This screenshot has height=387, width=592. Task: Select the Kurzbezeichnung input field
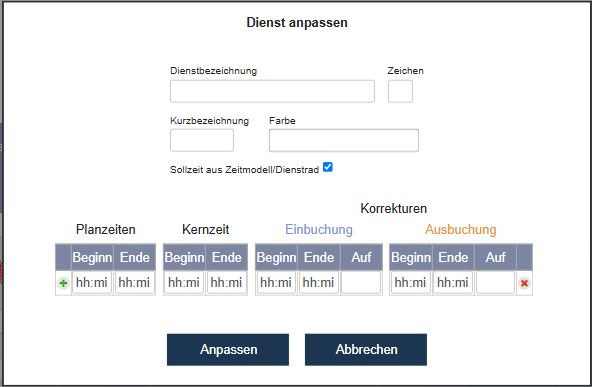point(202,140)
